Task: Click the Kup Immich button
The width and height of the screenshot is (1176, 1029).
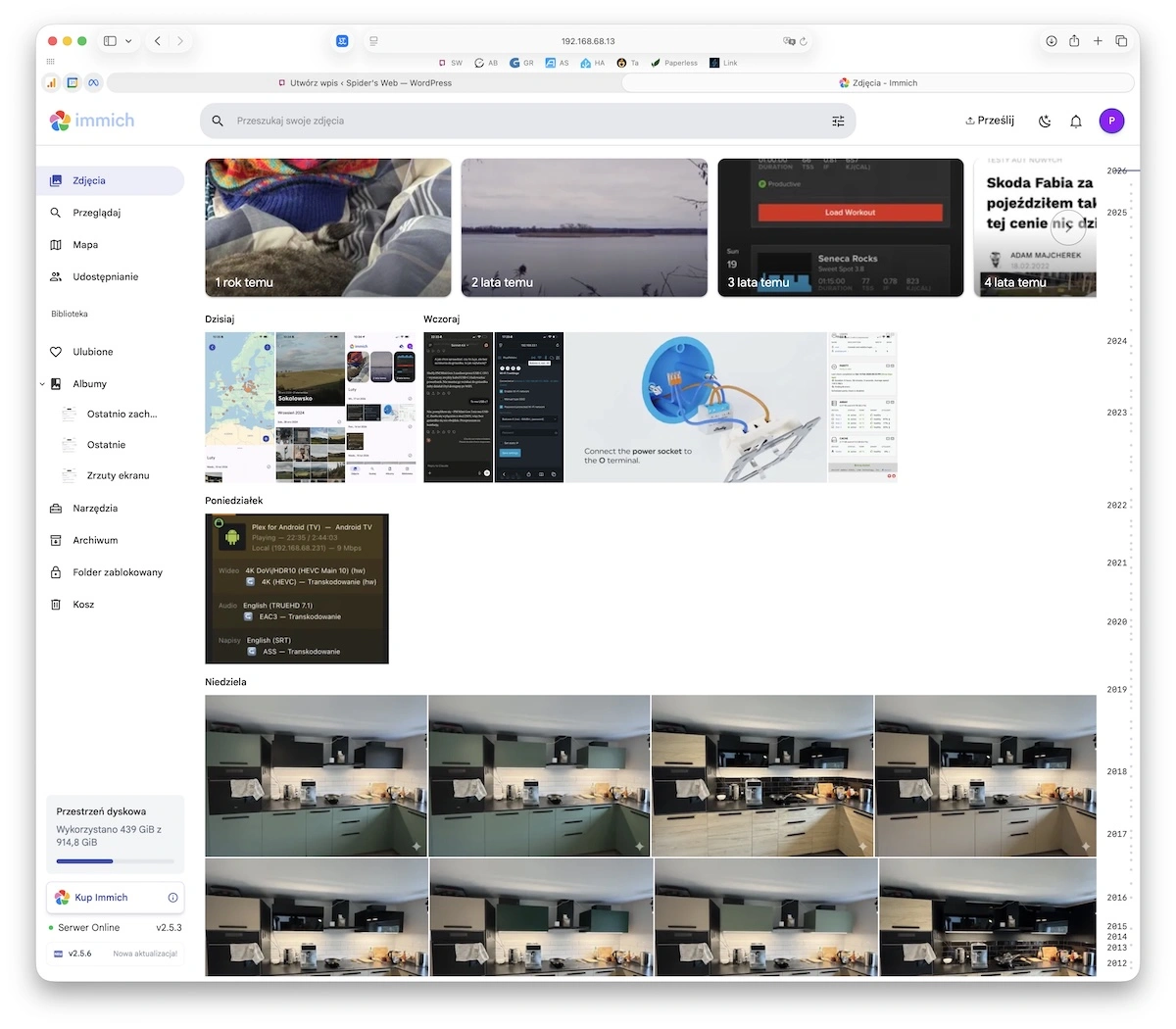Action: [101, 898]
